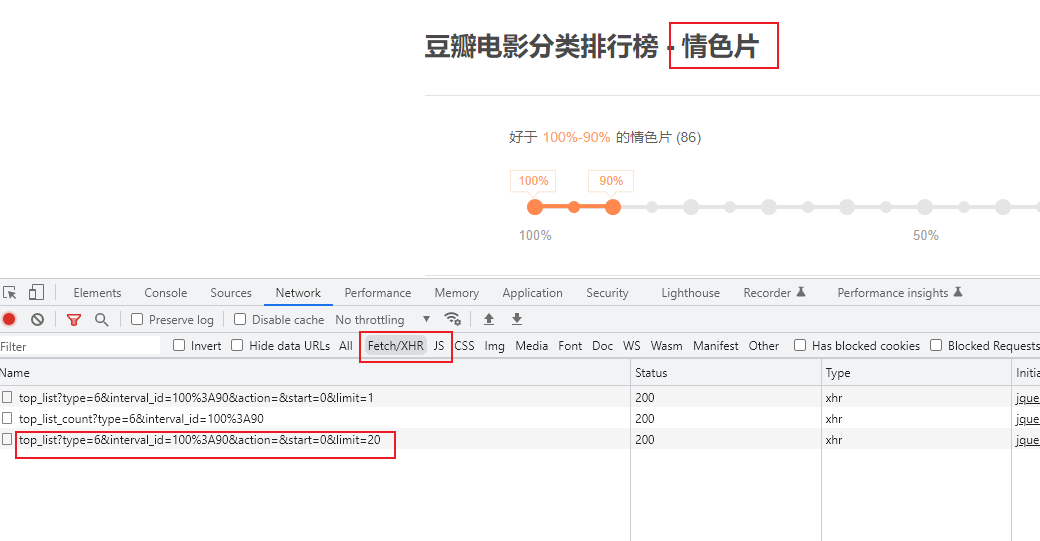Check the Invert filter checkbox
This screenshot has height=541, width=1040.
point(179,345)
